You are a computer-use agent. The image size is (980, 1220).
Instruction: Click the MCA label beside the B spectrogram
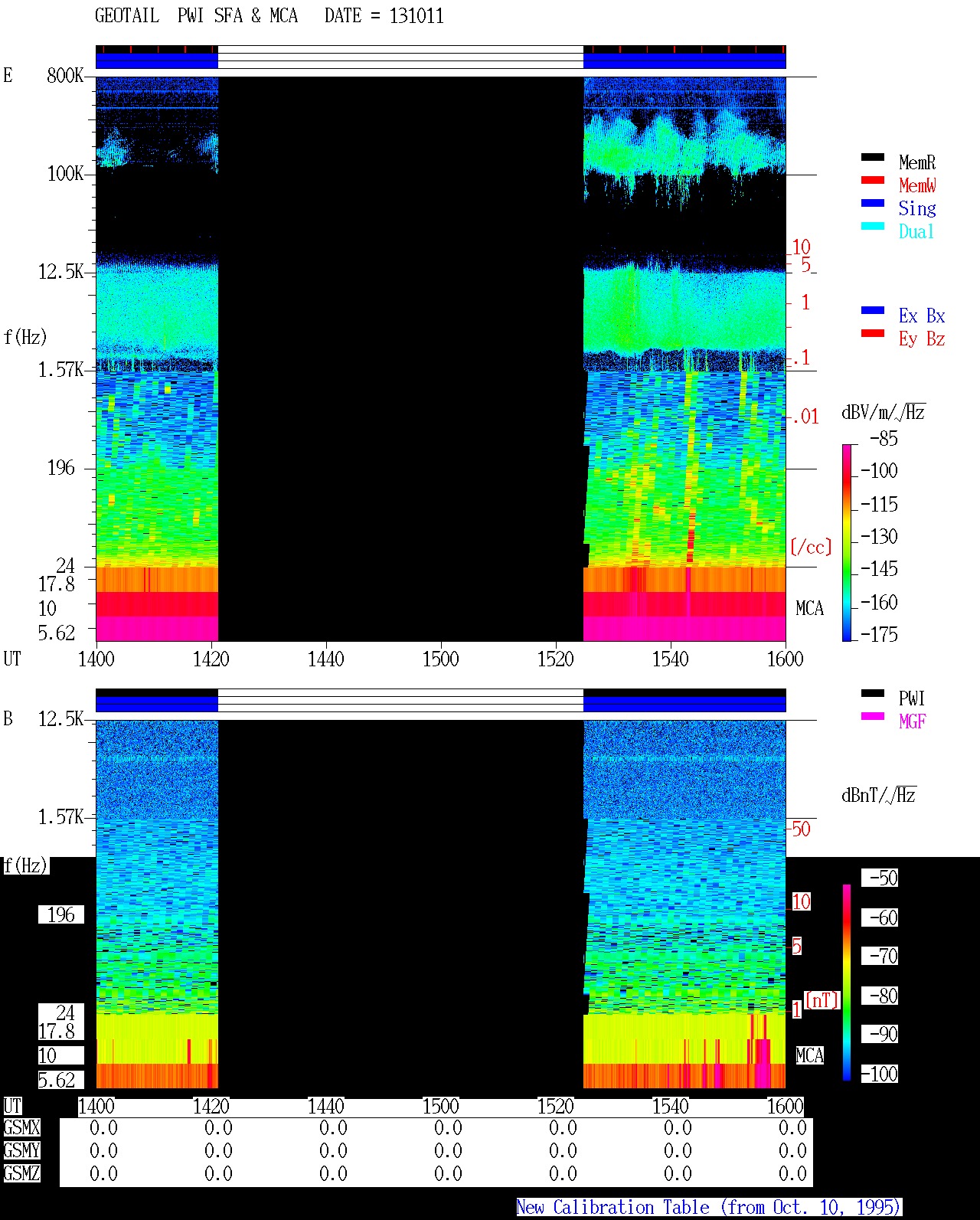click(810, 1056)
